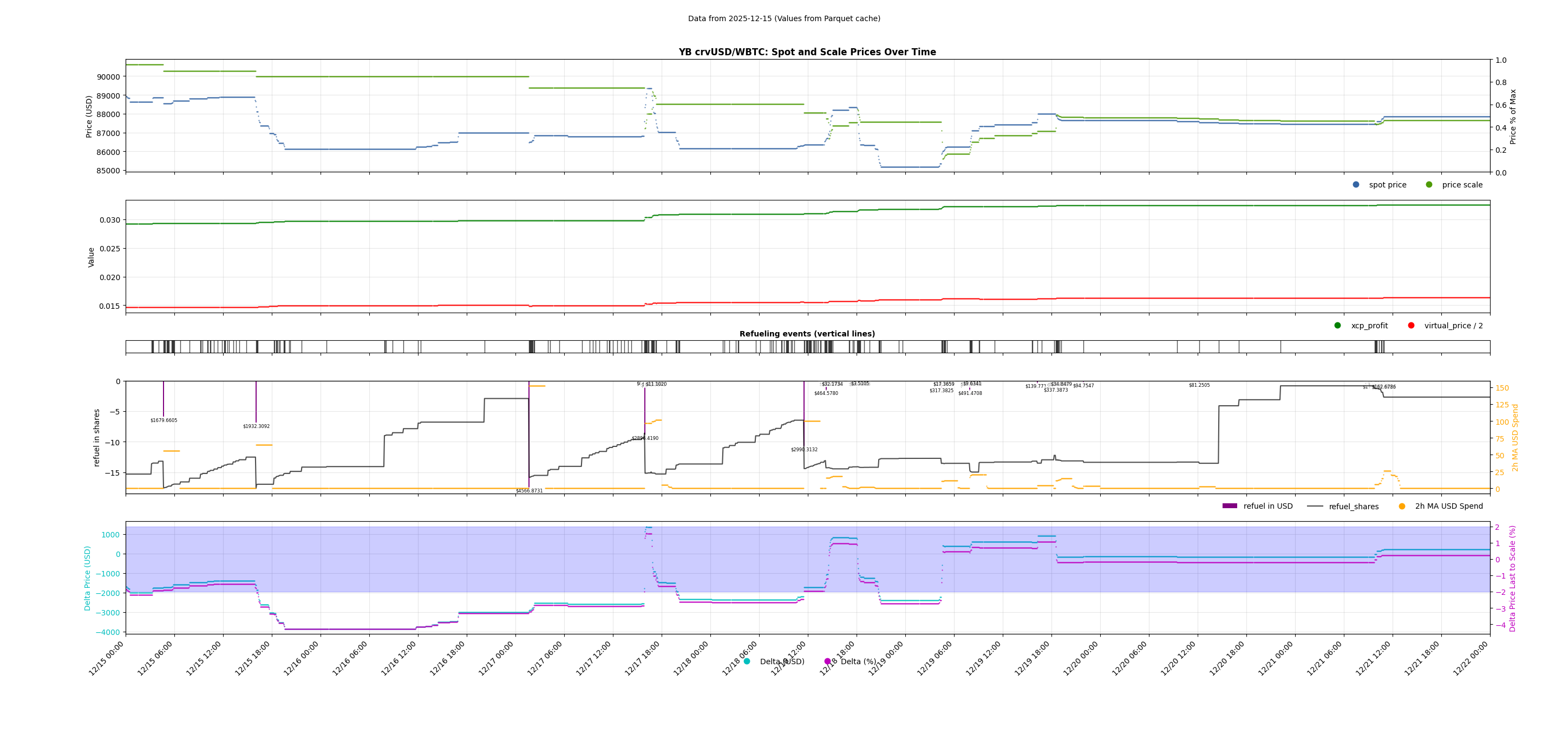1568x746 pixels.
Task: Click the 12/22 00:00 x-axis tick label
Action: click(x=1471, y=658)
